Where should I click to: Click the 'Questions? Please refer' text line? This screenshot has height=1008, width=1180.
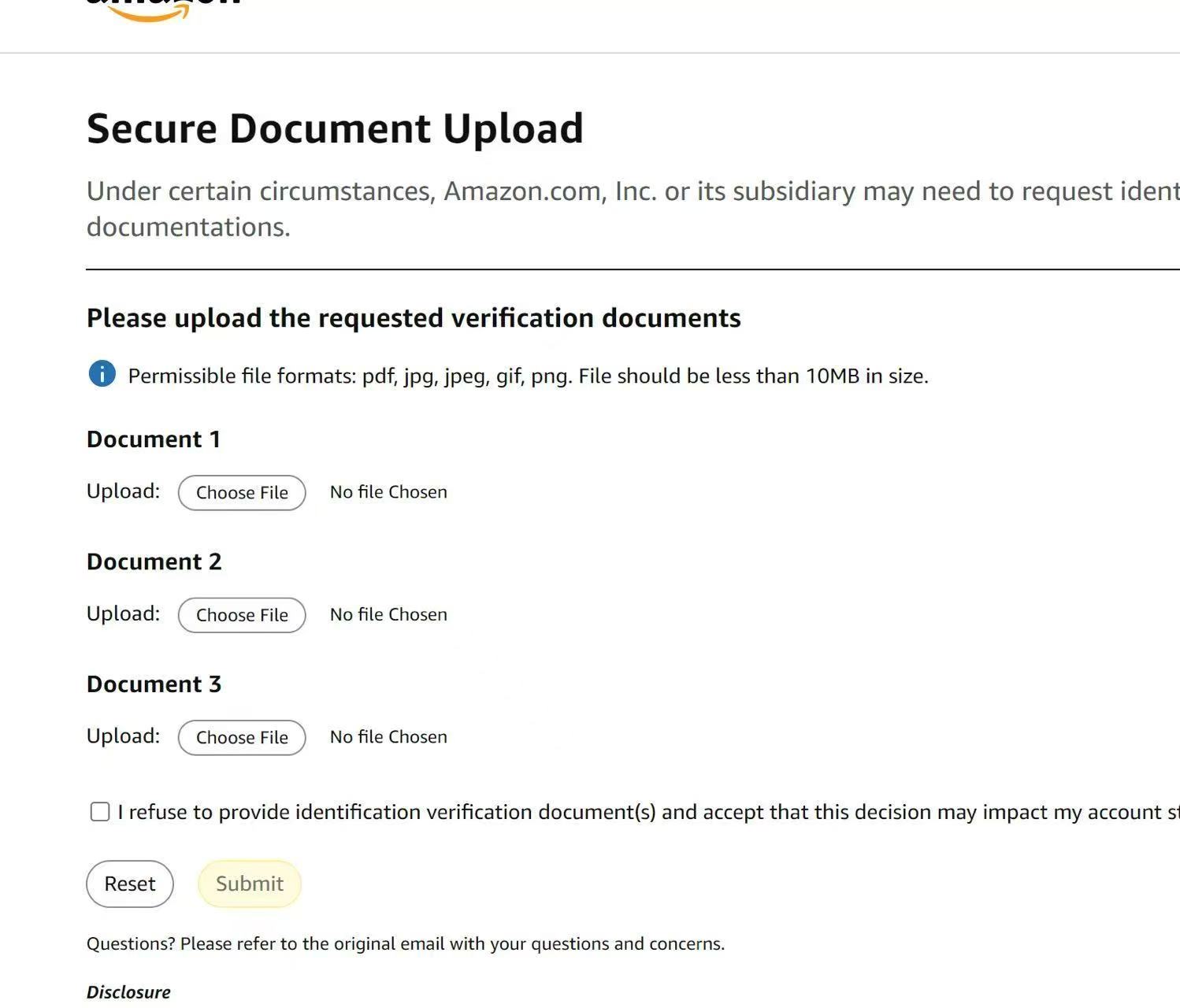405,944
